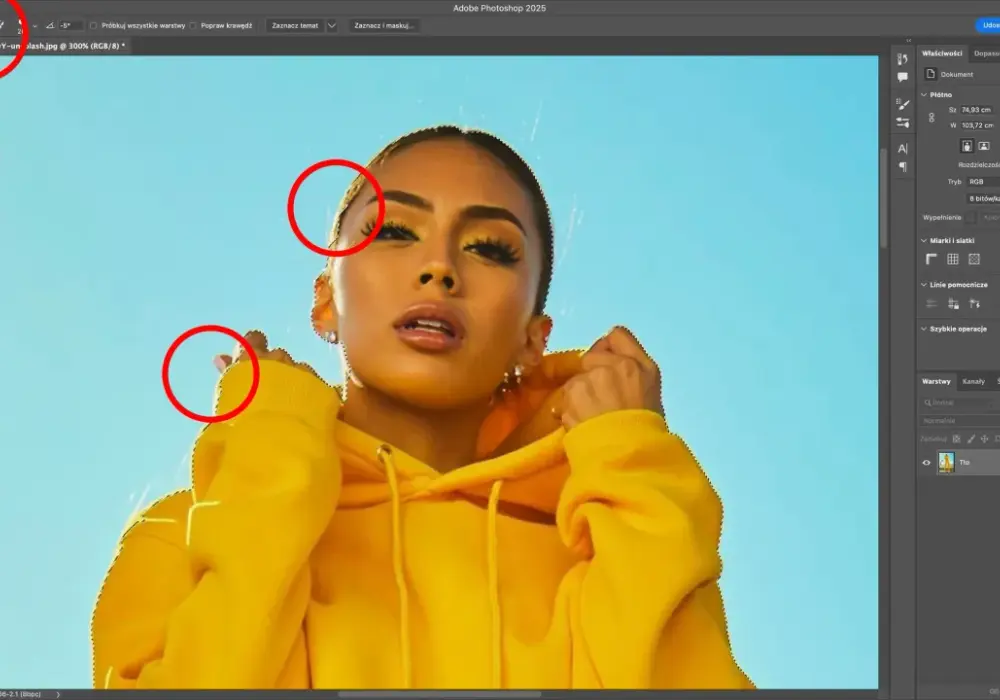Click the status bar arrow chevron
The width and height of the screenshot is (1000, 700).
pos(58,694)
